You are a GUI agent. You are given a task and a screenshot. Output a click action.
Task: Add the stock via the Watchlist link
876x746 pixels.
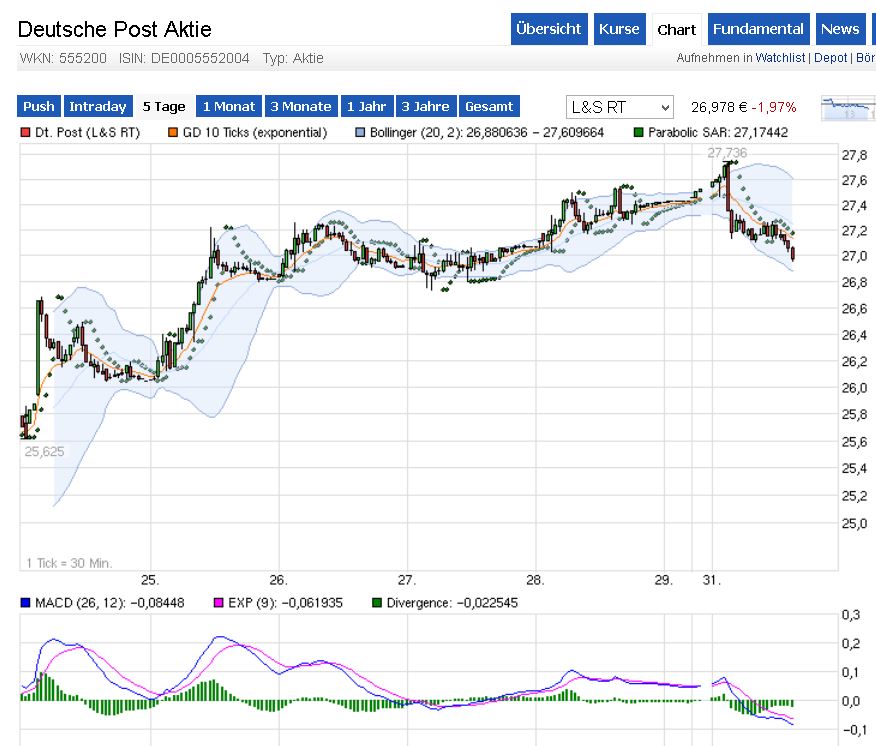tap(779, 58)
